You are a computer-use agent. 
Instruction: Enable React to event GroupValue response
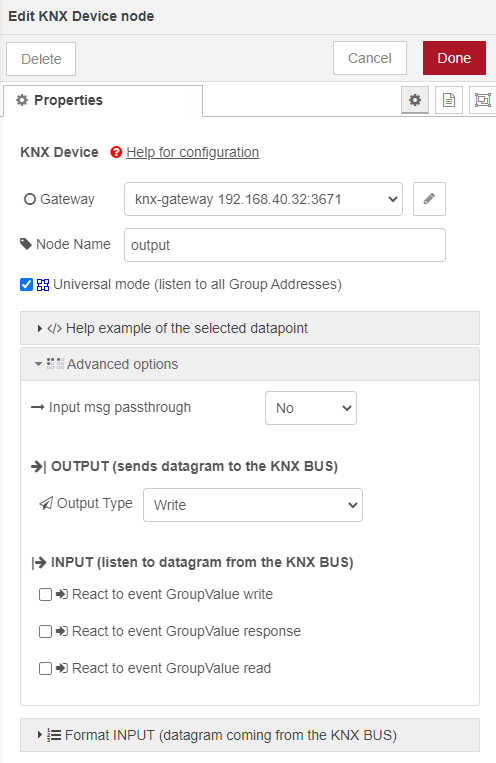point(45,632)
